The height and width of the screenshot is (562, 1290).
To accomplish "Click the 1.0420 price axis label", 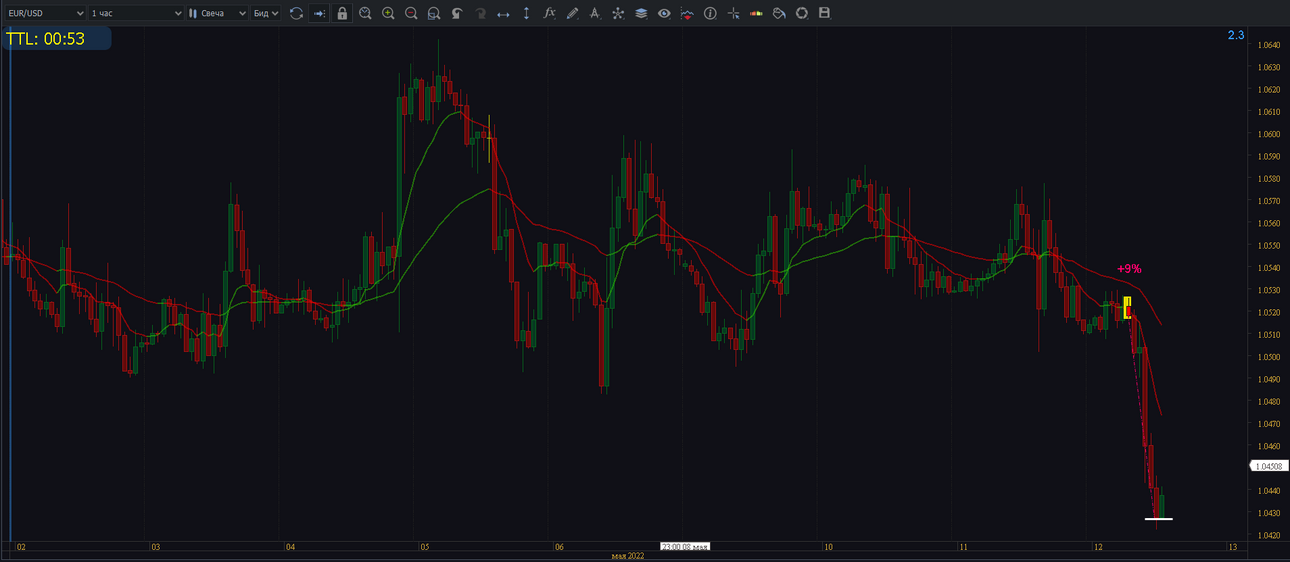I will tap(1270, 535).
